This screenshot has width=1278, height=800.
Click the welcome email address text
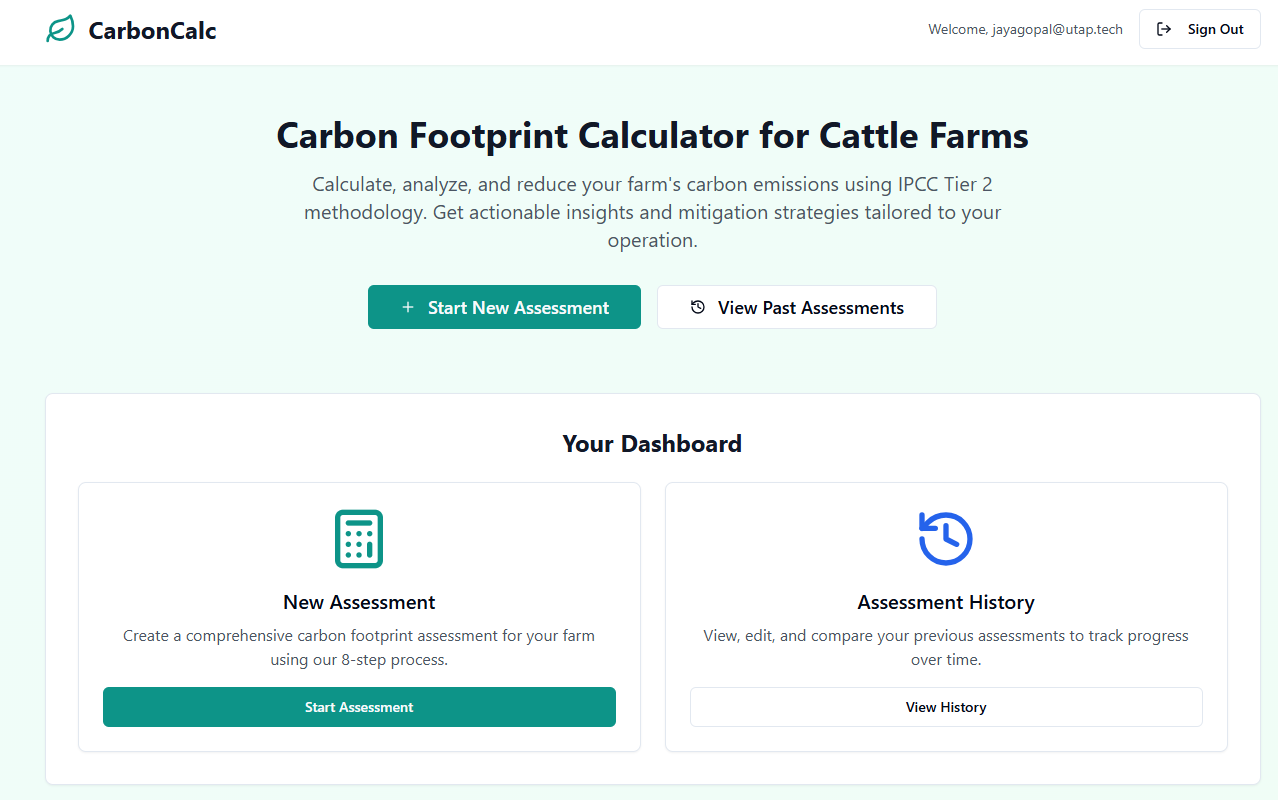click(x=1025, y=30)
